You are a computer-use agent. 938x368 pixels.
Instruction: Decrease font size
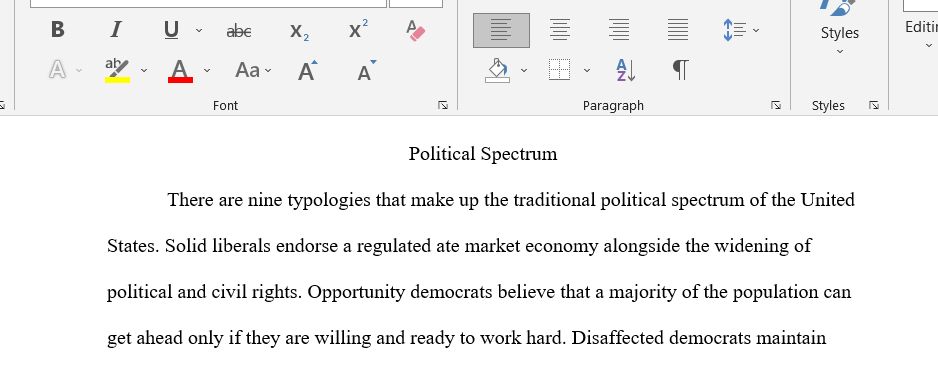(366, 71)
